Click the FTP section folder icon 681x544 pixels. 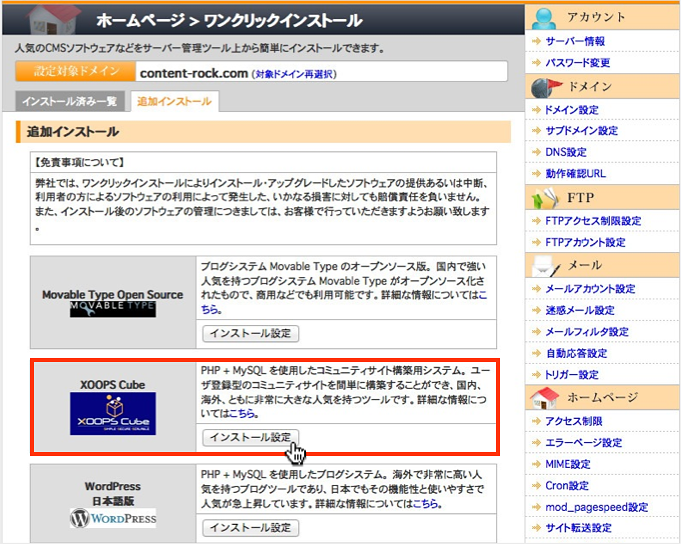545,198
